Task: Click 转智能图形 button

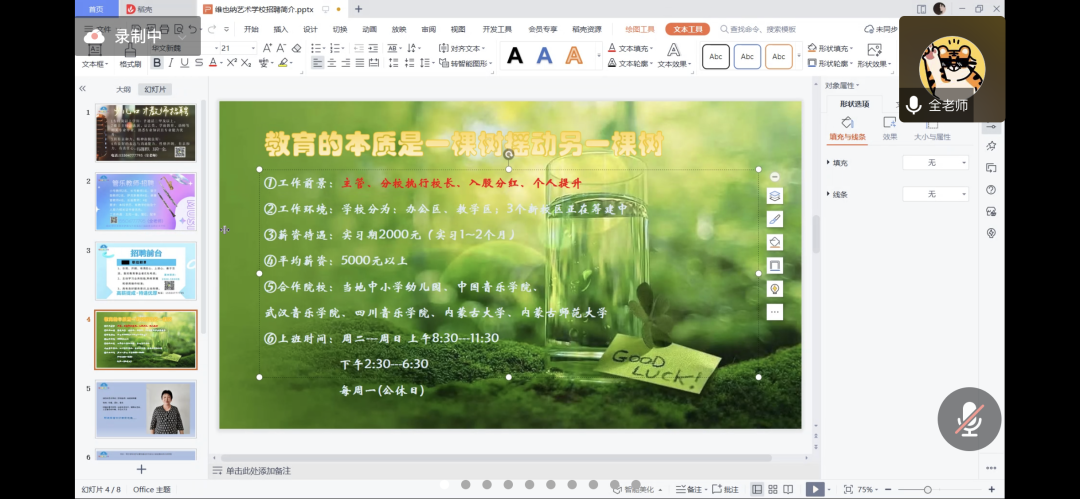Action: click(x=466, y=63)
